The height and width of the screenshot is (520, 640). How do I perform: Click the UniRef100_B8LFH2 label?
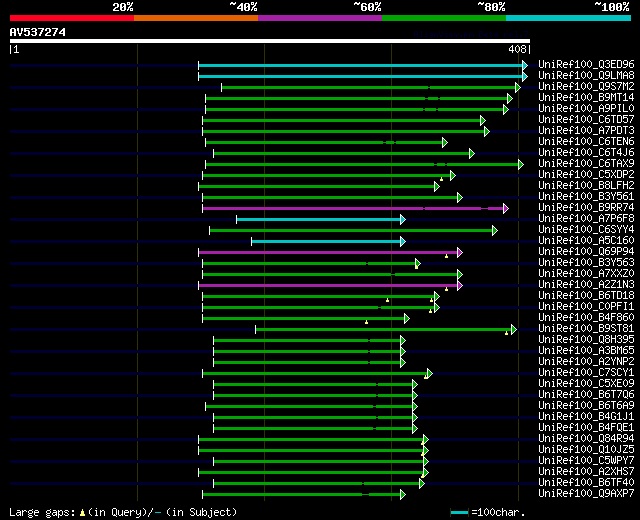[x=586, y=186]
